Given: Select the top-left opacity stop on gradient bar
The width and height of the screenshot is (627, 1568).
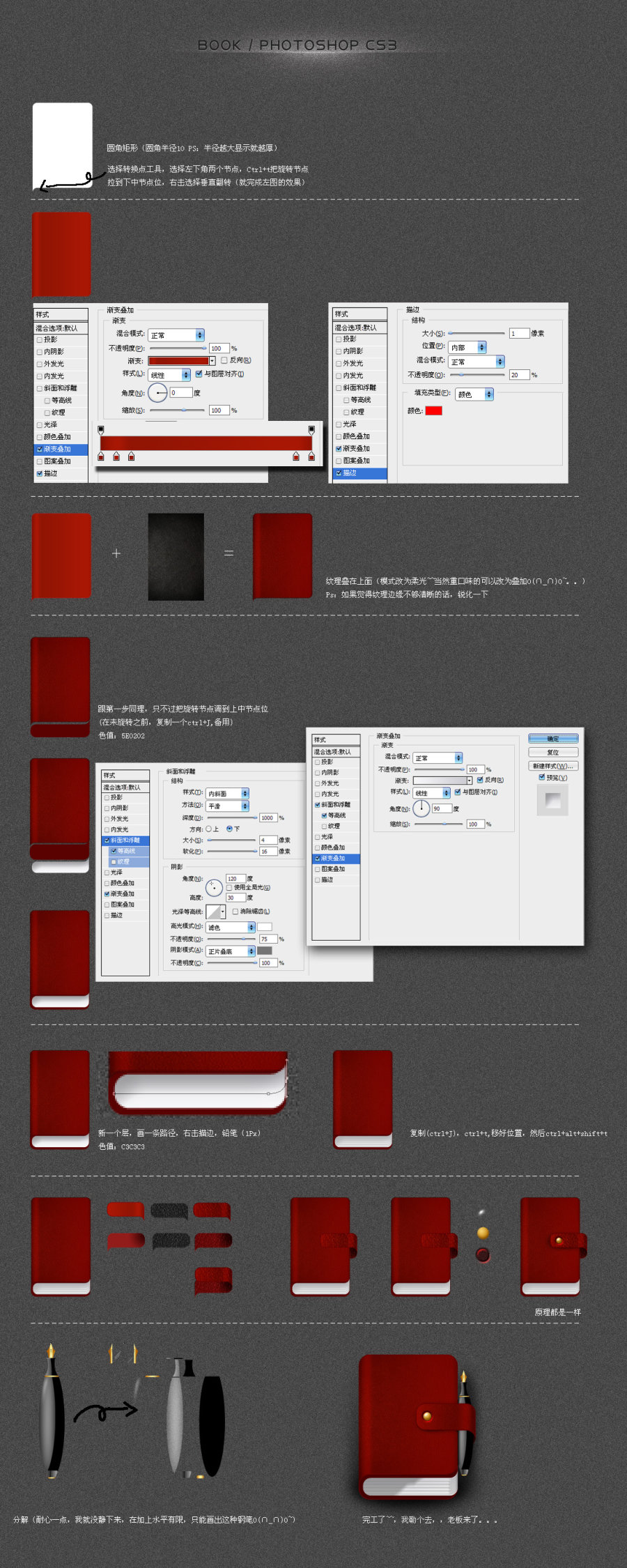Looking at the screenshot, I should point(101,430).
